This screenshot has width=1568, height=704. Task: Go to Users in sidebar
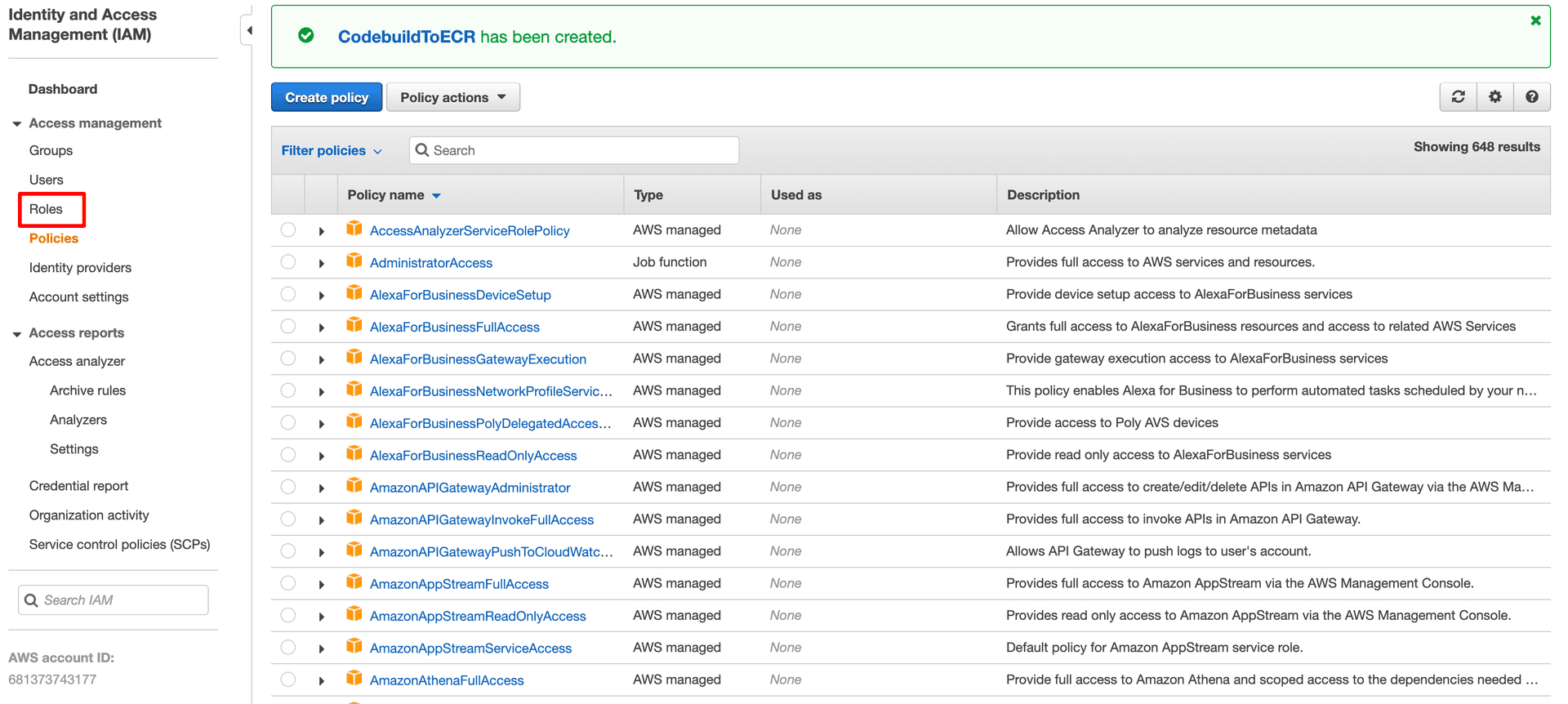47,180
